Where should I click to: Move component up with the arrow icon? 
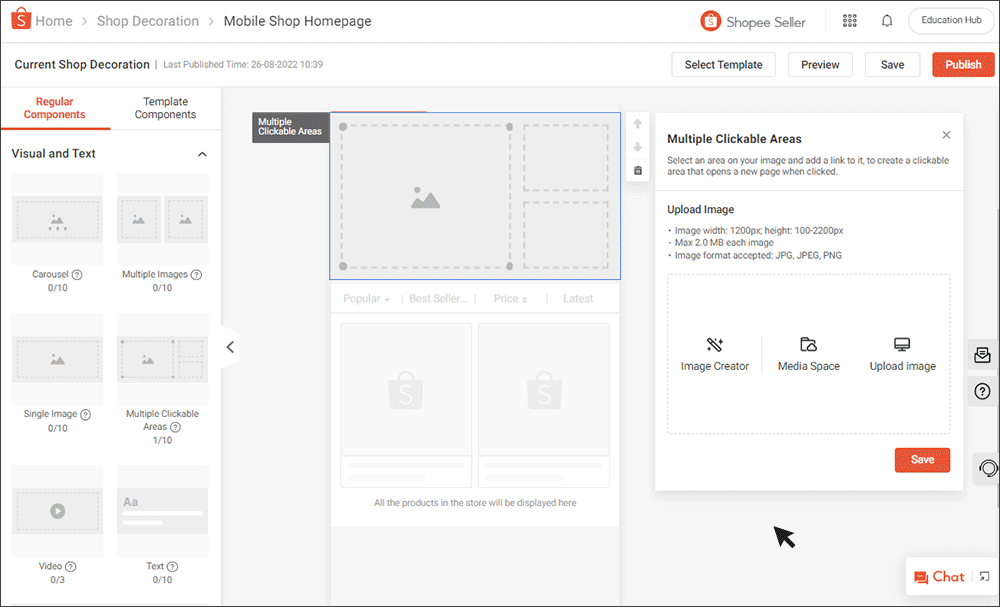[638, 124]
